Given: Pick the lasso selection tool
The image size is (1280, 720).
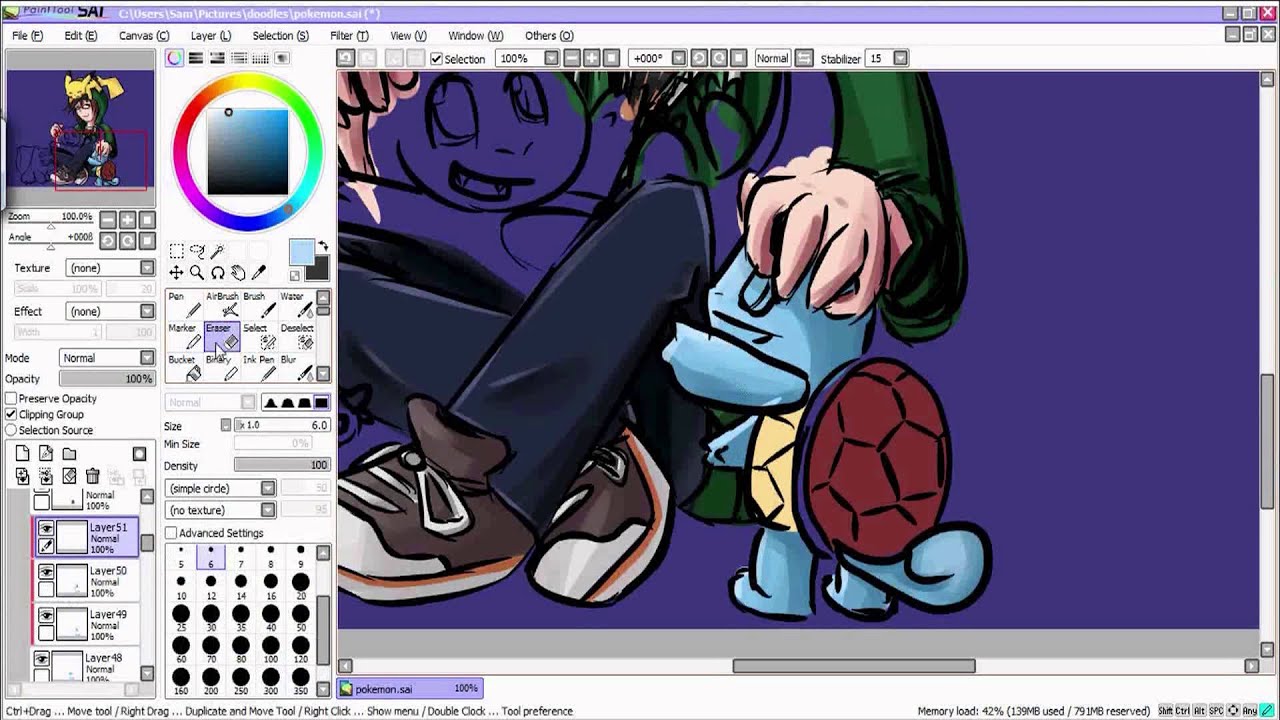Looking at the screenshot, I should tap(197, 251).
